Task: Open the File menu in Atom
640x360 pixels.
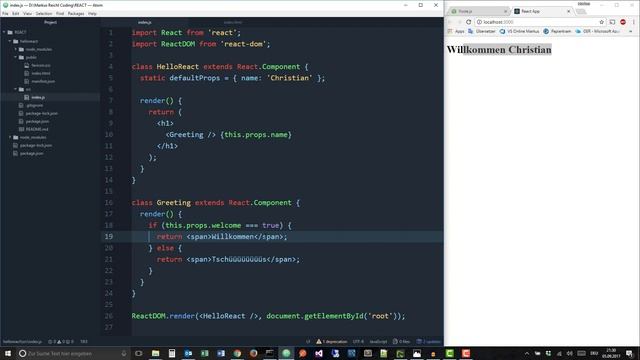Action: pyautogui.click(x=5, y=13)
